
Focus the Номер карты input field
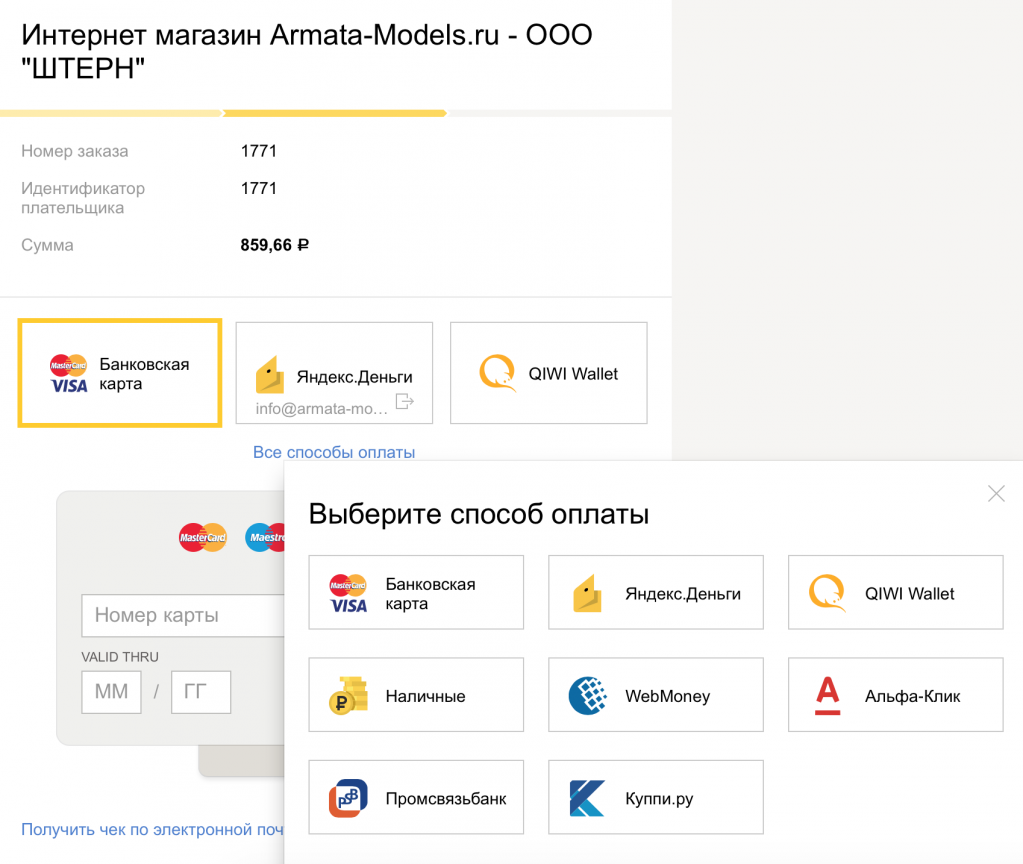click(182, 616)
